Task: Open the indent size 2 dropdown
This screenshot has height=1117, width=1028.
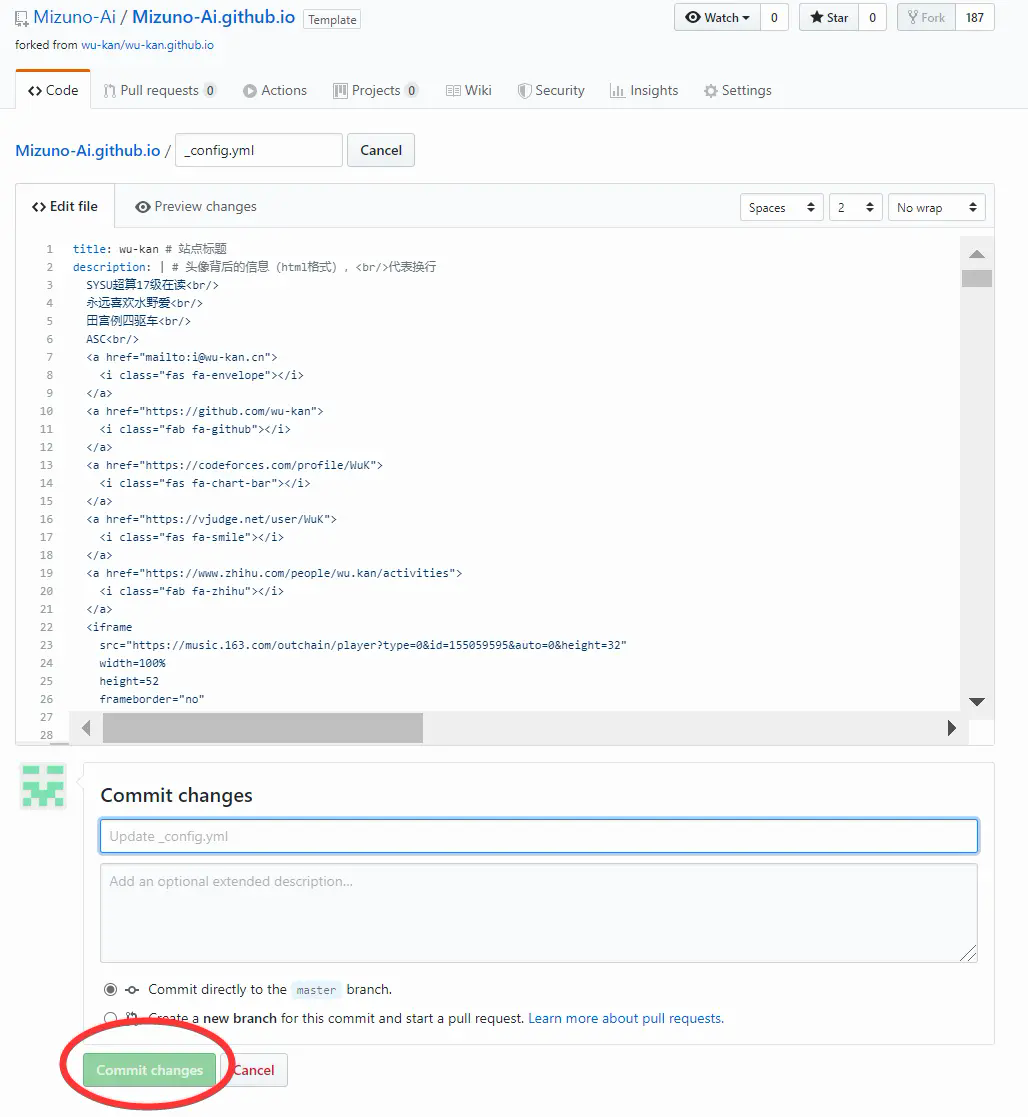Action: (856, 207)
